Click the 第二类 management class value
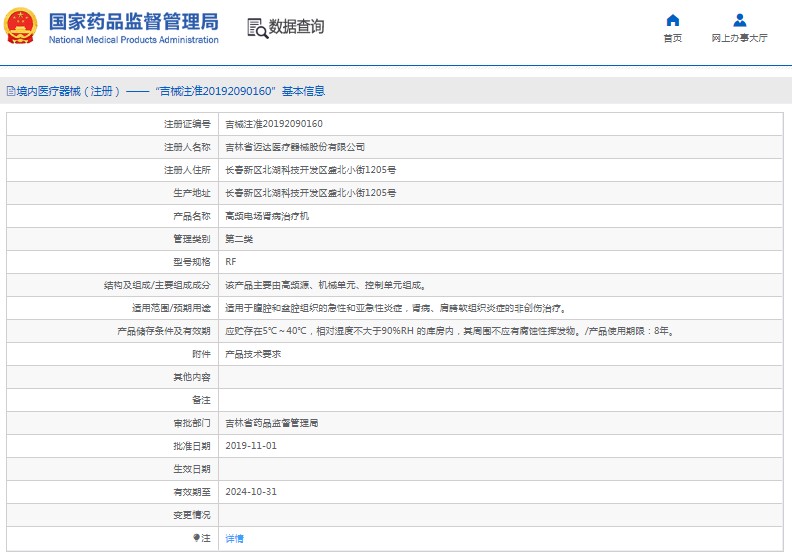Image resolution: width=792 pixels, height=559 pixels. [239, 239]
